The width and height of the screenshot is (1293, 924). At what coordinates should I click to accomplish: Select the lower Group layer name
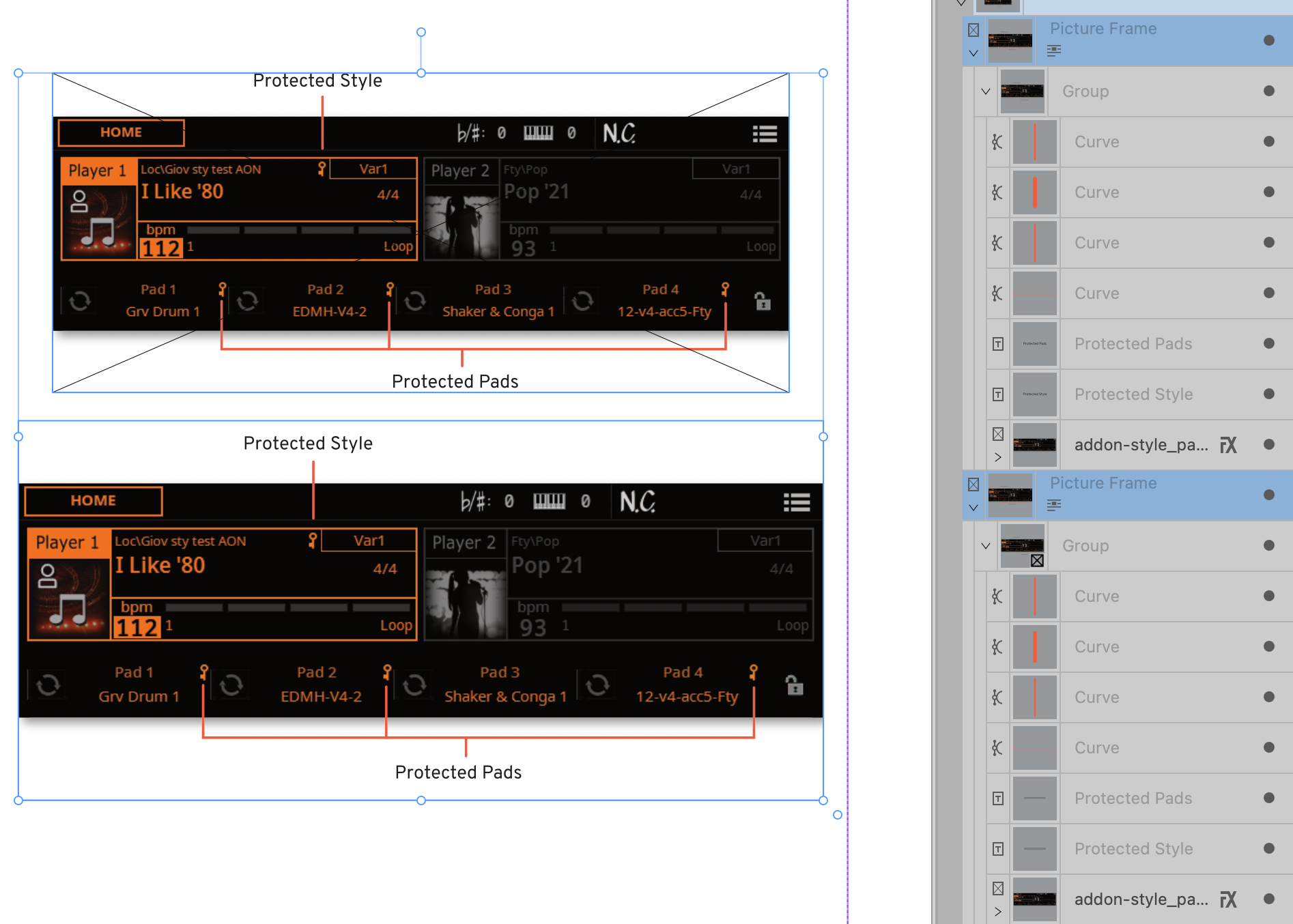[1085, 546]
